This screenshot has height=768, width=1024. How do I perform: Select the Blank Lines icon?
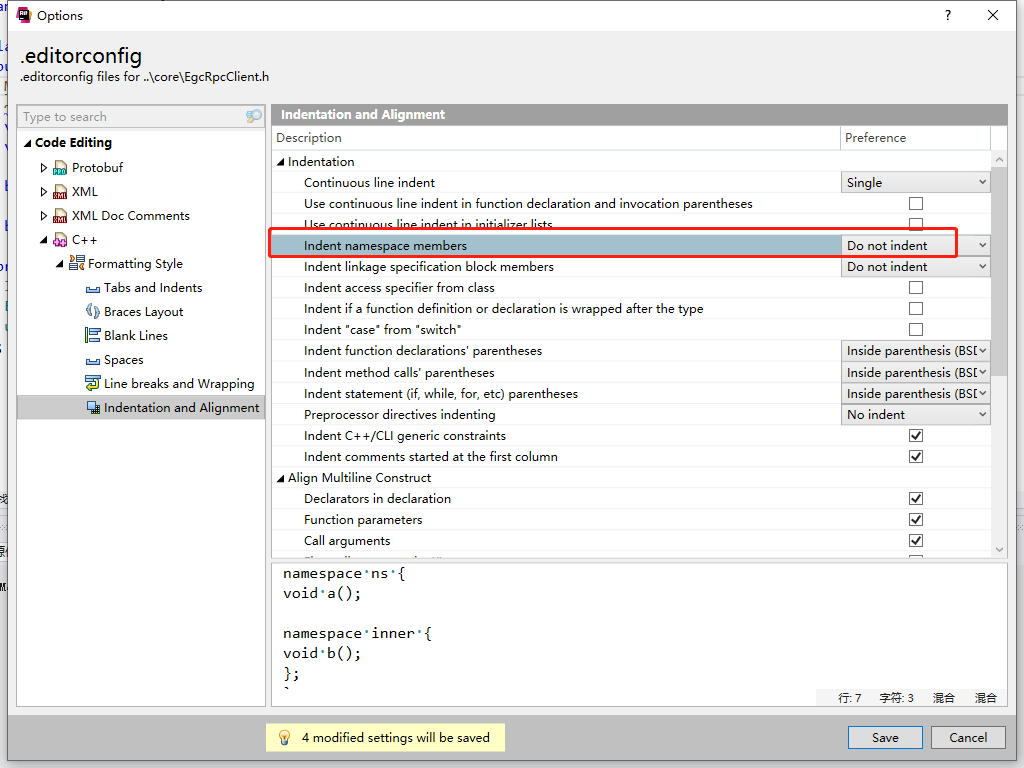(x=93, y=335)
